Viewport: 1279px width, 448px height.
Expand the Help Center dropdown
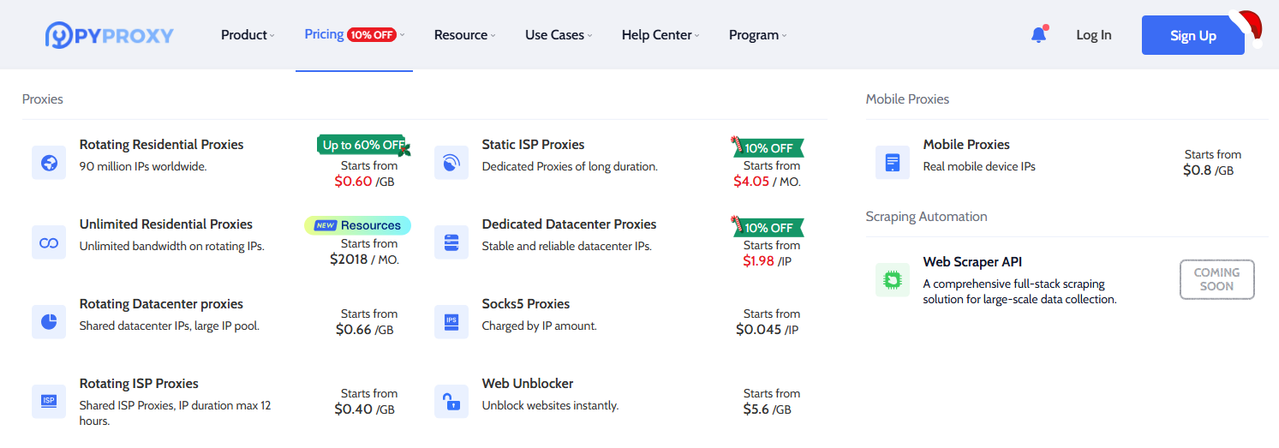(660, 35)
